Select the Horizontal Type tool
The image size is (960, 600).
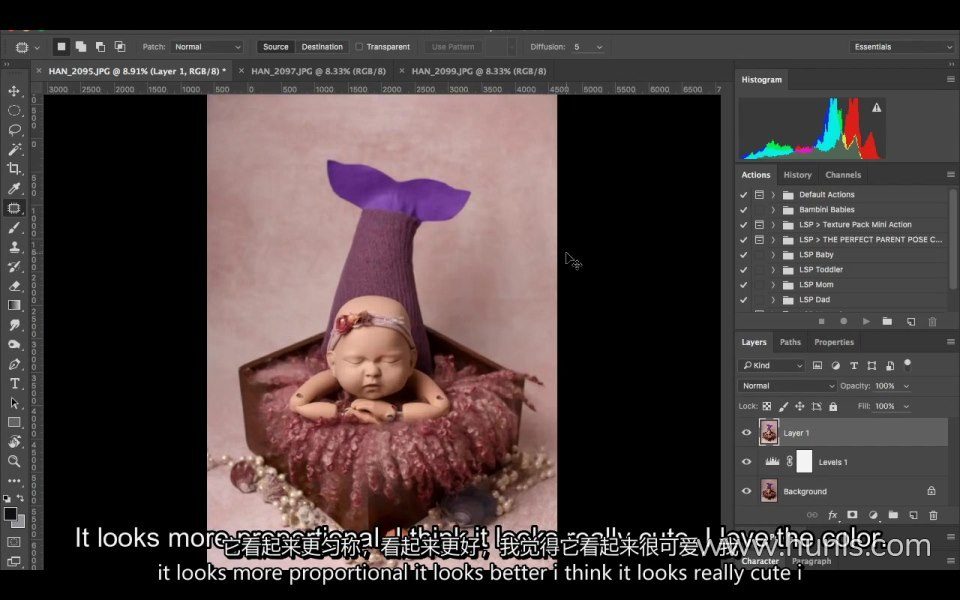[14, 383]
